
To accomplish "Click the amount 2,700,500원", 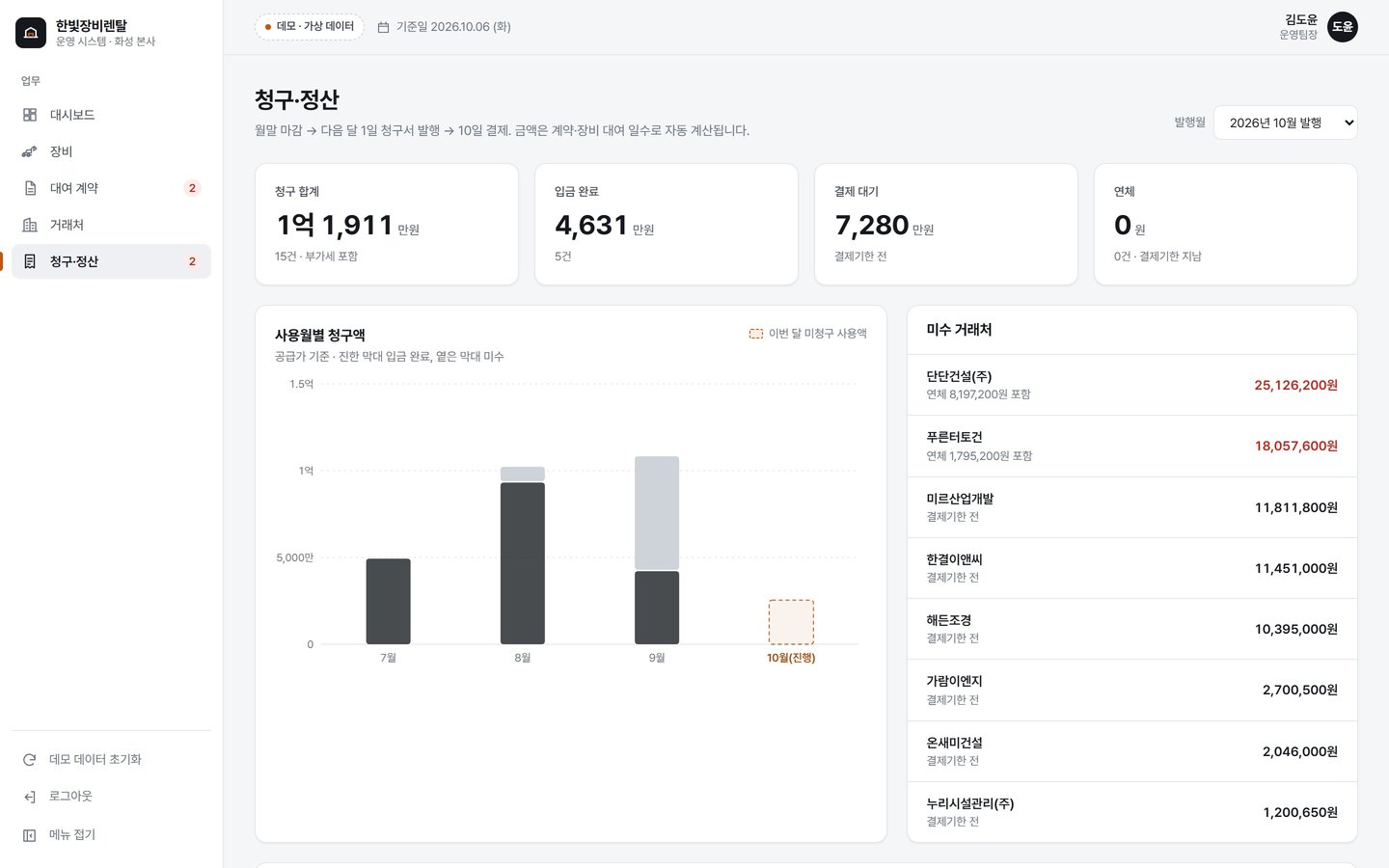I will [x=1299, y=690].
